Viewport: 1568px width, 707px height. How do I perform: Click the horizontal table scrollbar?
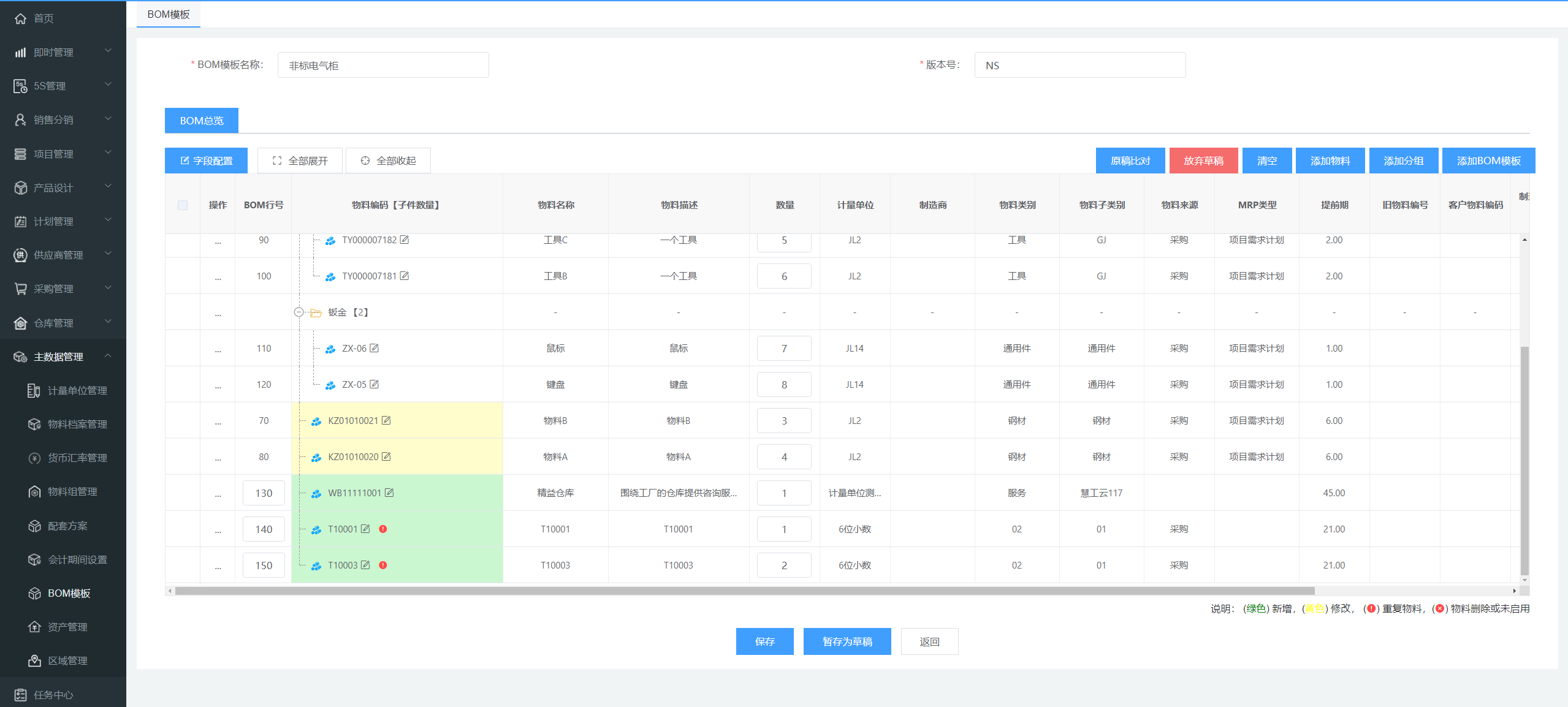[x=744, y=591]
